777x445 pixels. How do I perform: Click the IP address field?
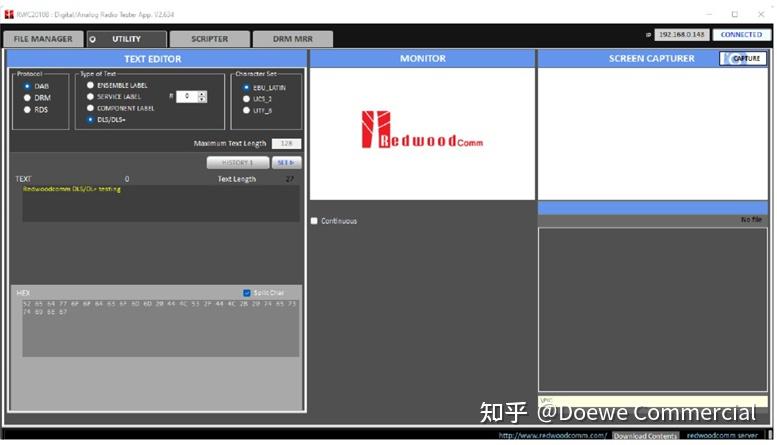(681, 35)
